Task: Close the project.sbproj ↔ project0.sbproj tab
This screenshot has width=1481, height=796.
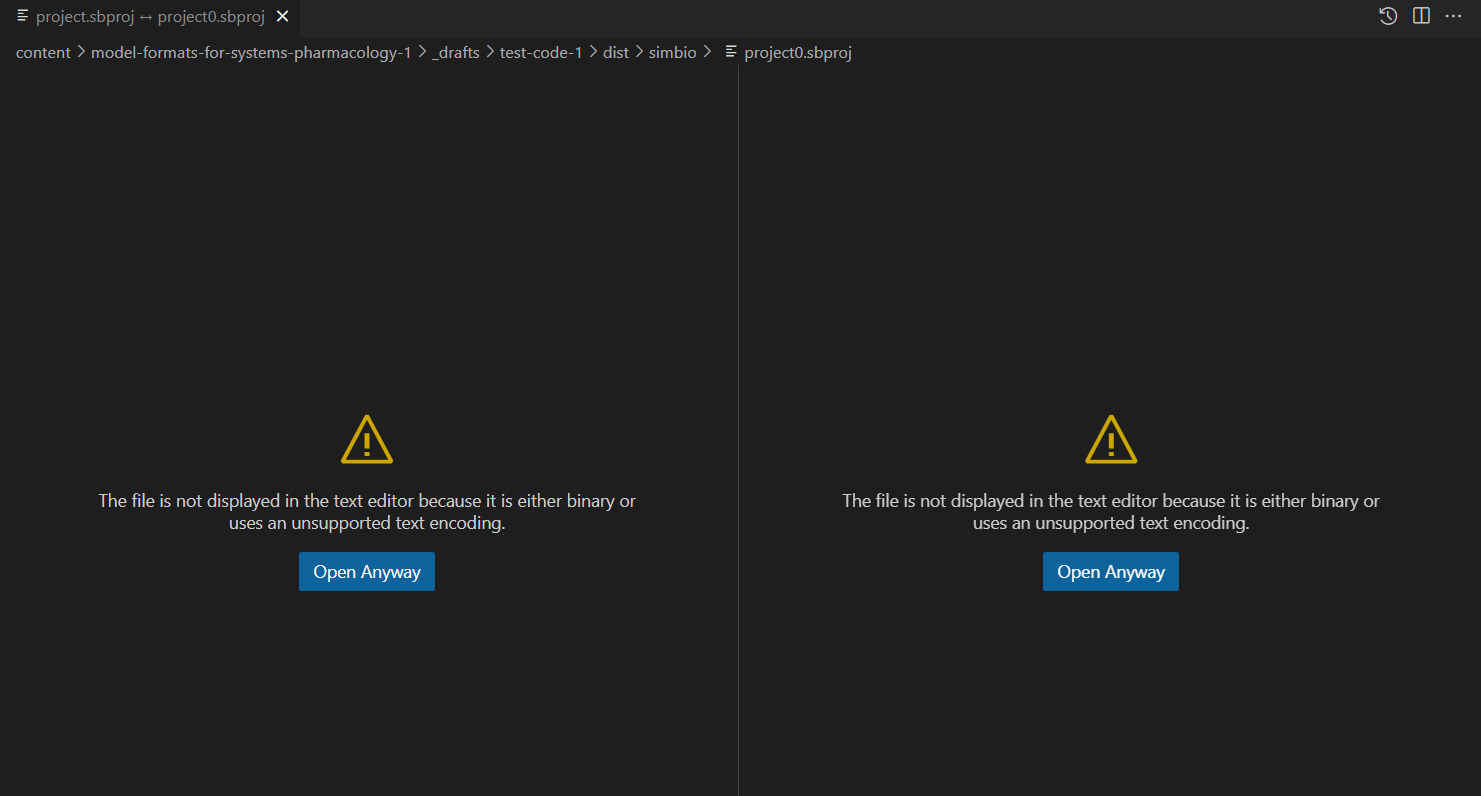Action: tap(282, 17)
